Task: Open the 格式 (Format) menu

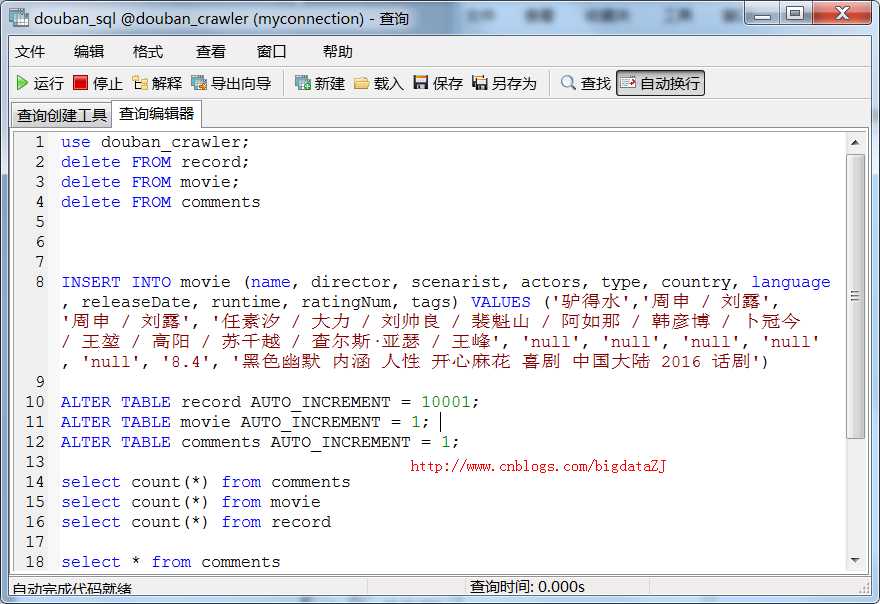Action: click(x=148, y=52)
